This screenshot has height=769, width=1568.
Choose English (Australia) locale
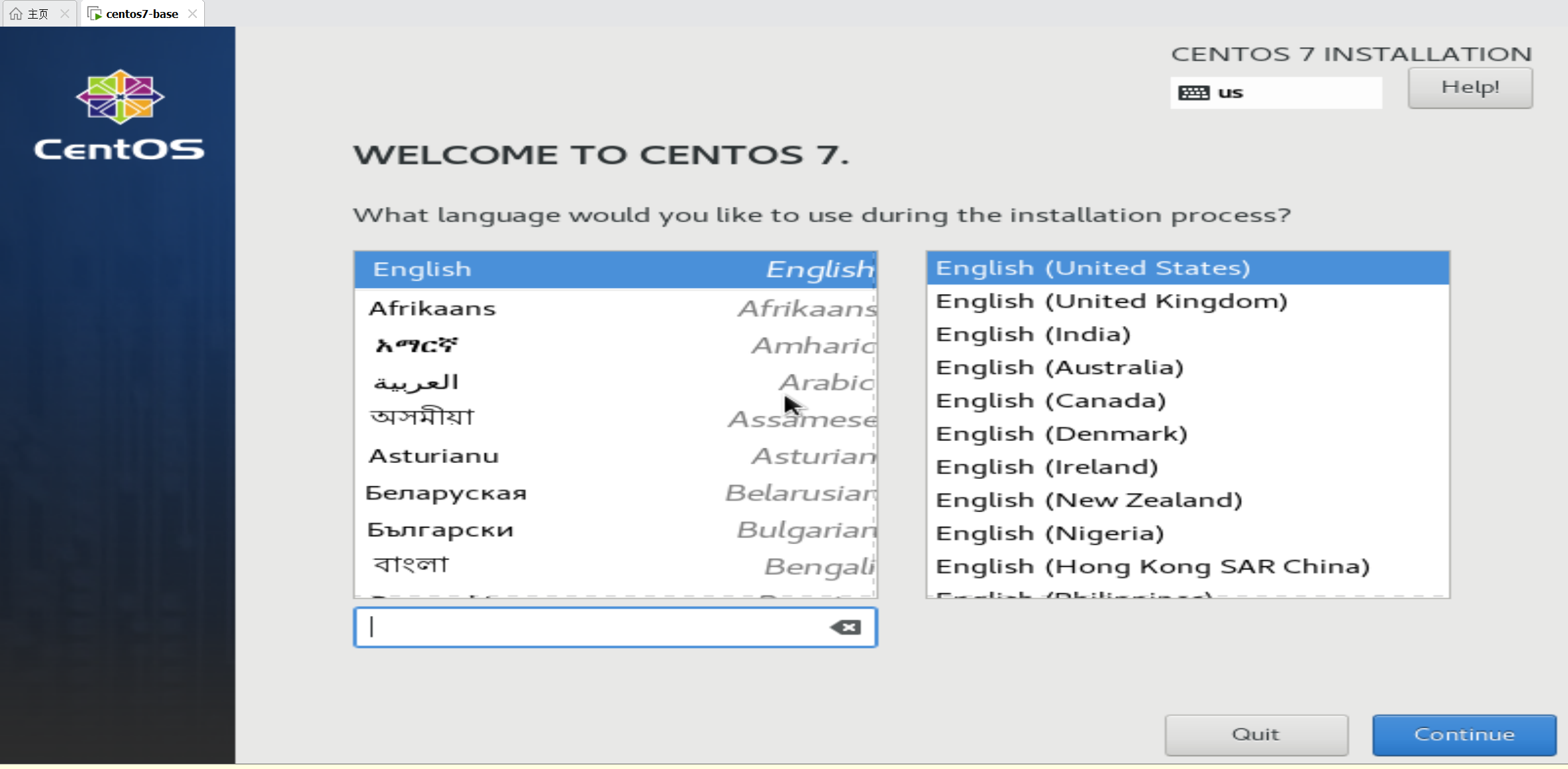[x=1187, y=368]
